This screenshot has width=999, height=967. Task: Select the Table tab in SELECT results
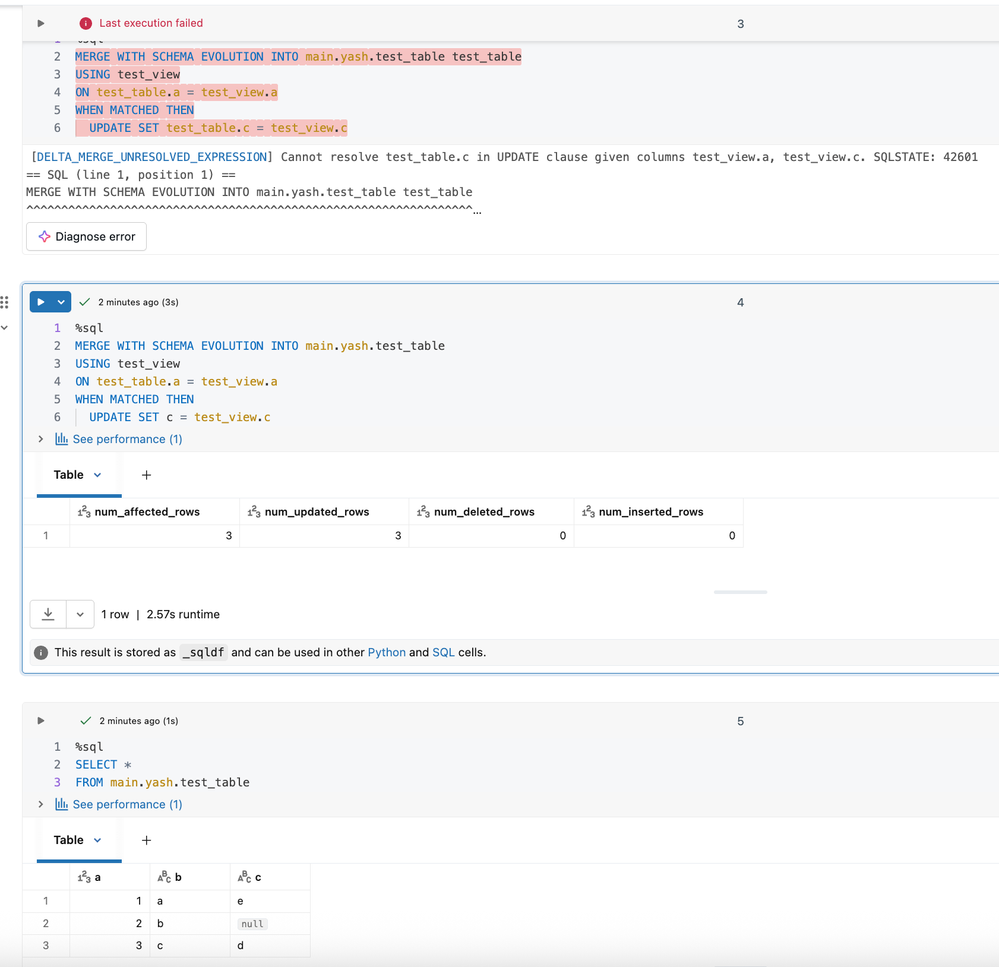[x=70, y=839]
